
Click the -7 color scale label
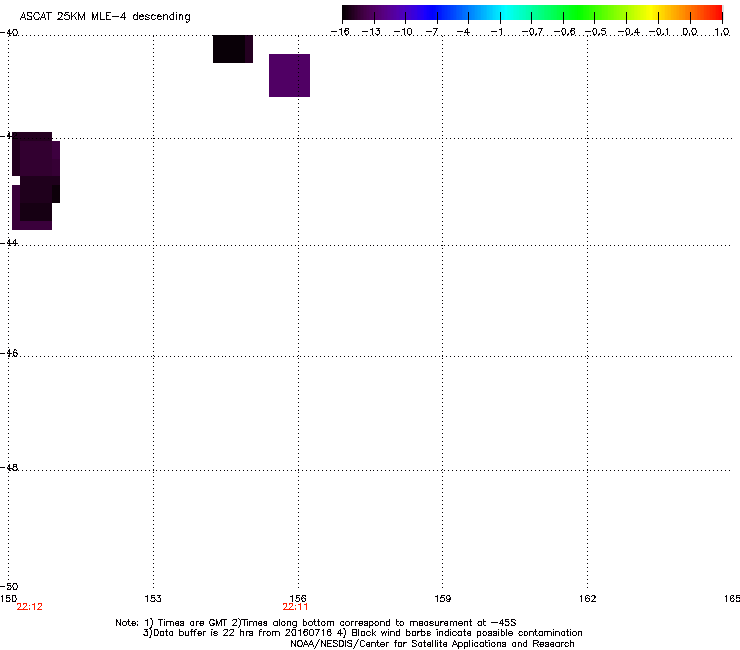pyautogui.click(x=432, y=32)
